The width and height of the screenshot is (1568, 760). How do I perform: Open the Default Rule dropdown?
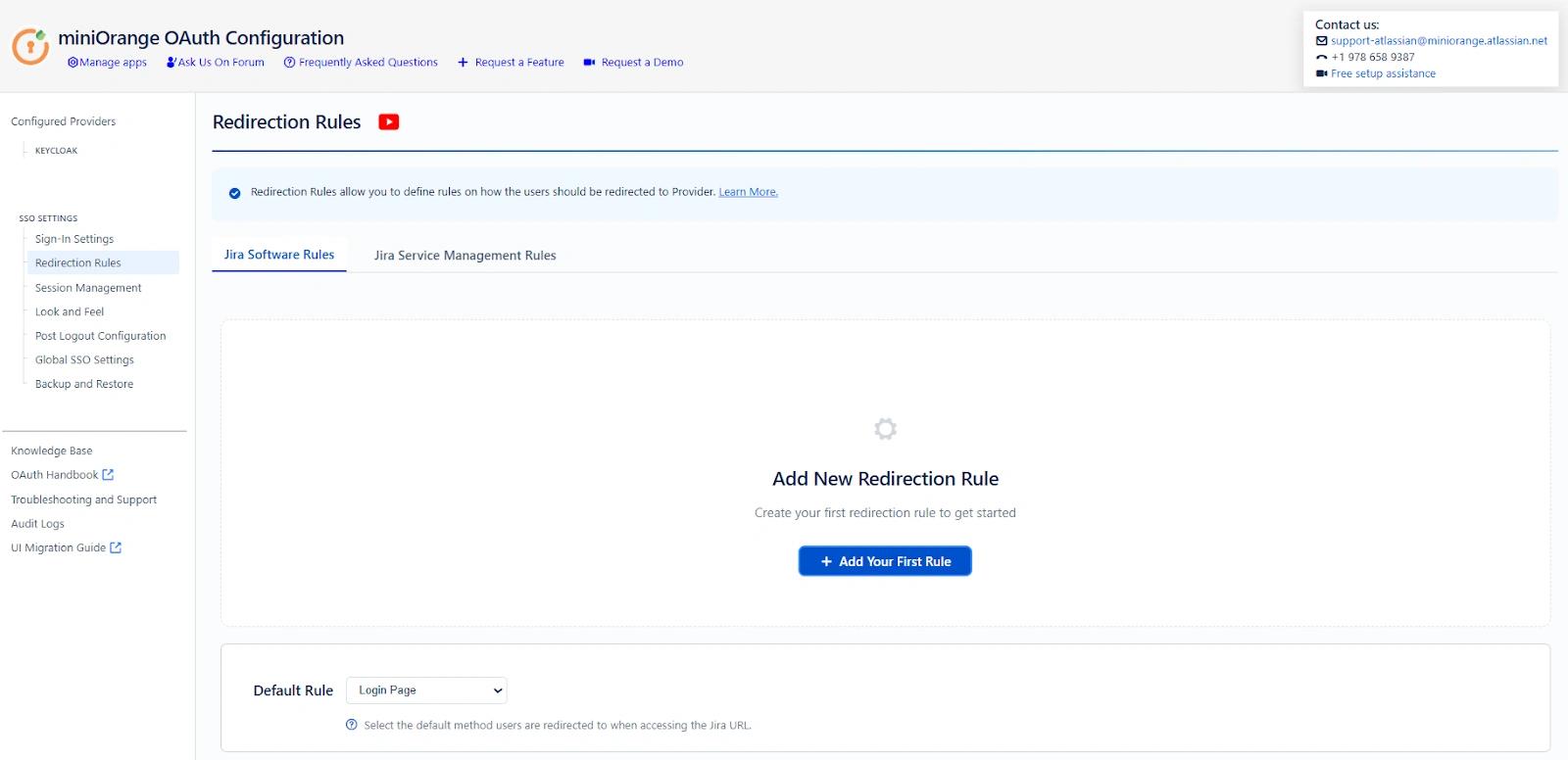click(x=426, y=690)
